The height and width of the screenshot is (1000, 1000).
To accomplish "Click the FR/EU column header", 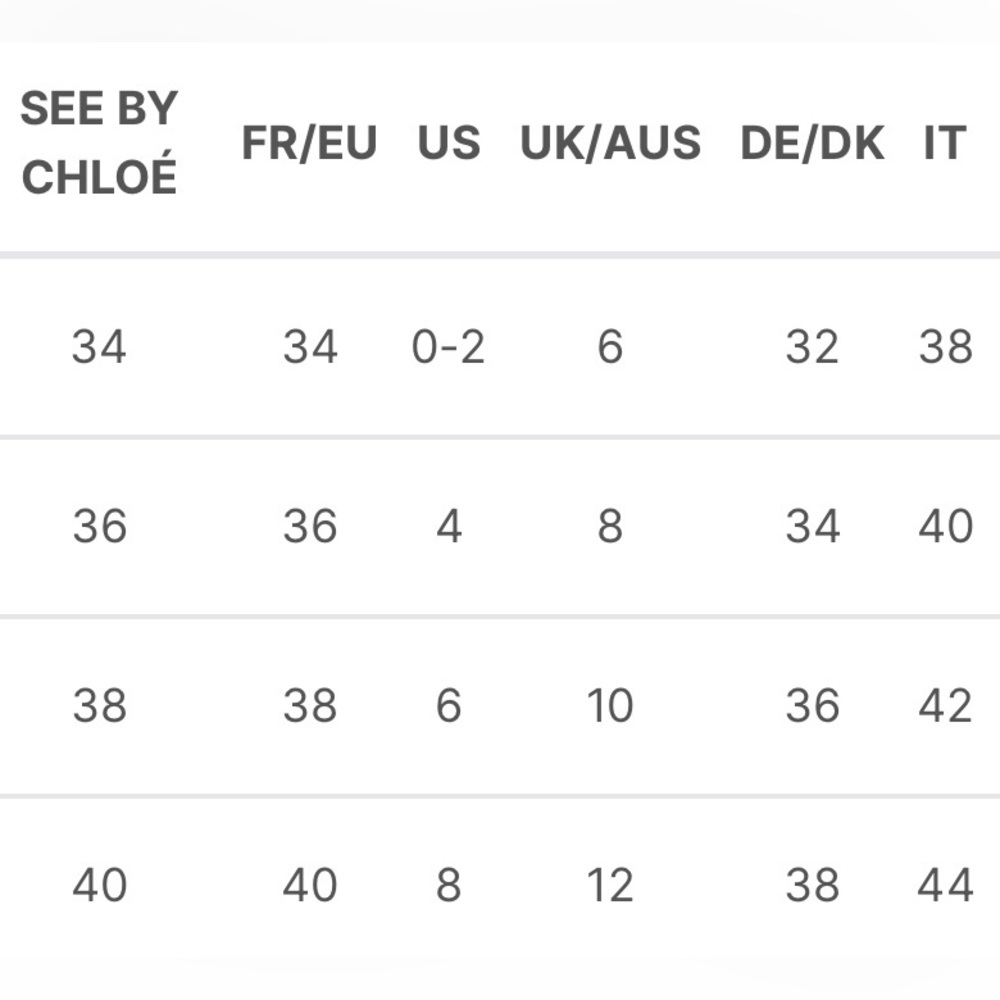I will click(310, 143).
